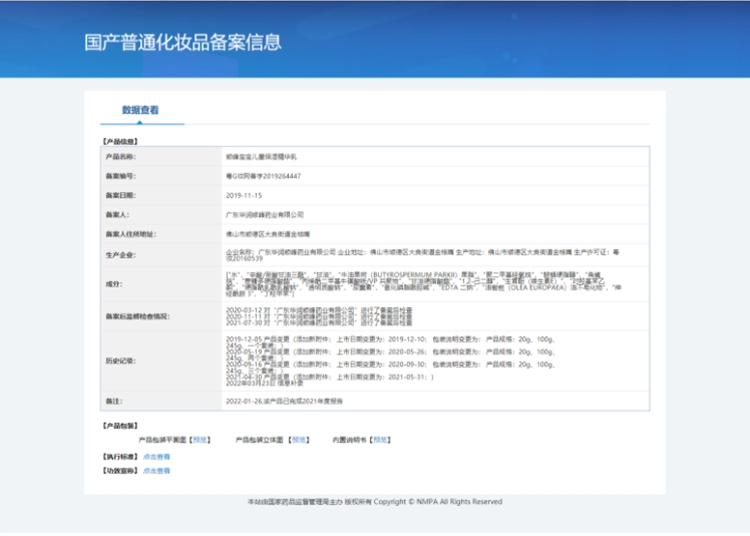Open 点击查看 link beside 执行标准
This screenshot has height=536, width=750.
coord(156,457)
